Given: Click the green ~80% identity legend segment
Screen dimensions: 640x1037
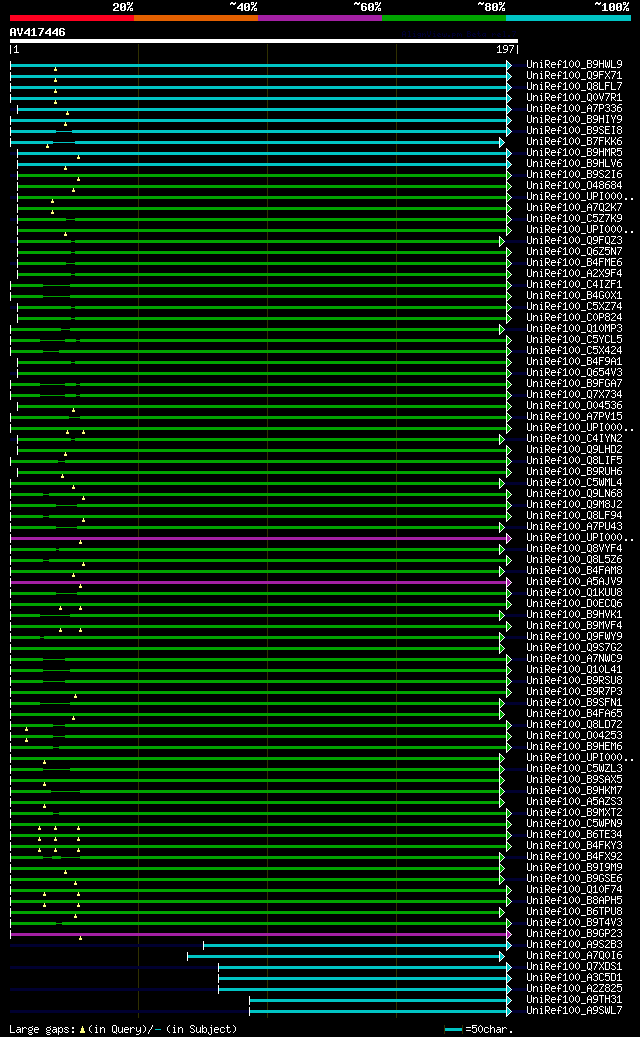Looking at the screenshot, I should tap(444, 18).
